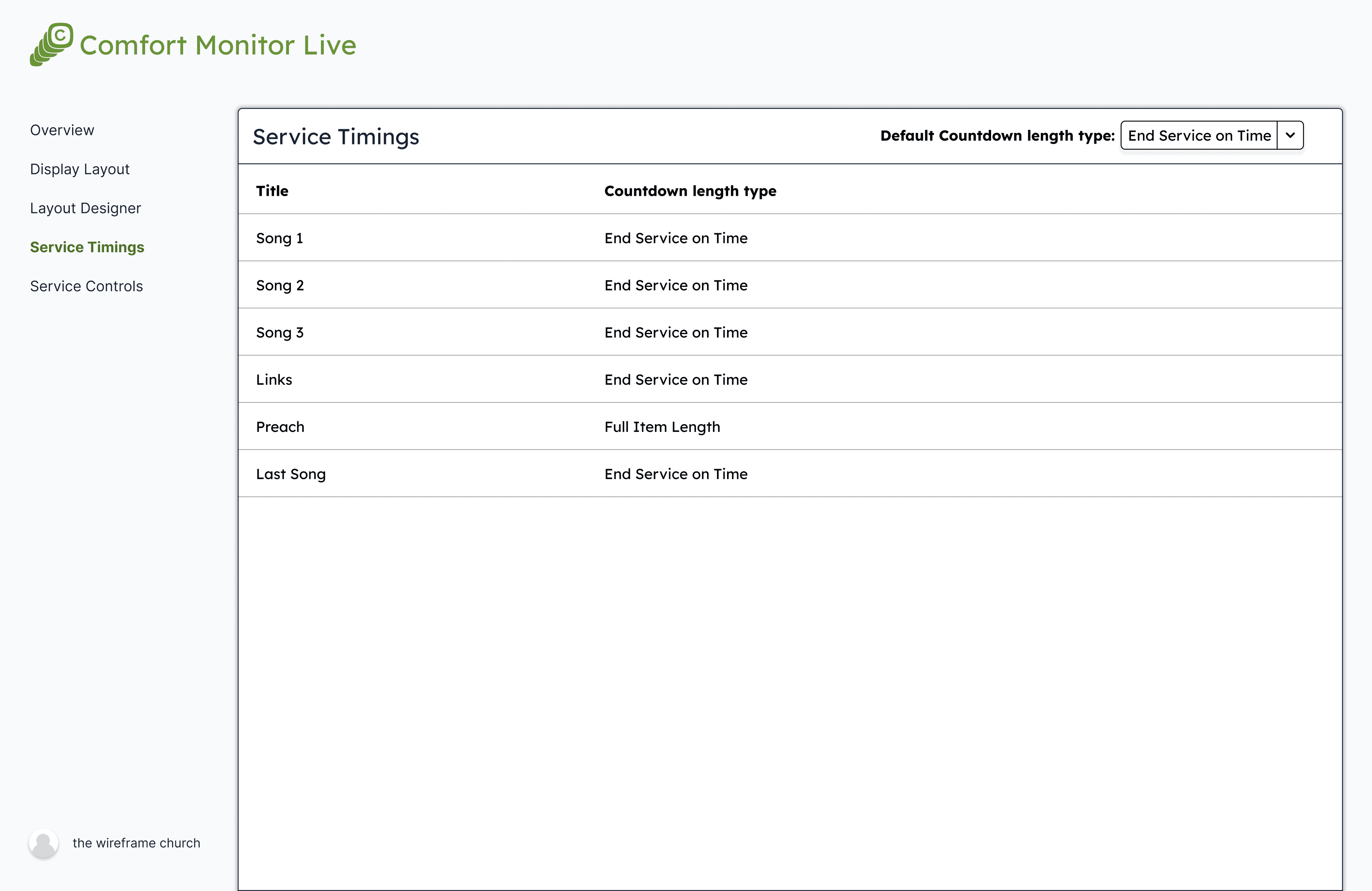
Task: Navigate to Layout Designer
Action: coord(85,209)
